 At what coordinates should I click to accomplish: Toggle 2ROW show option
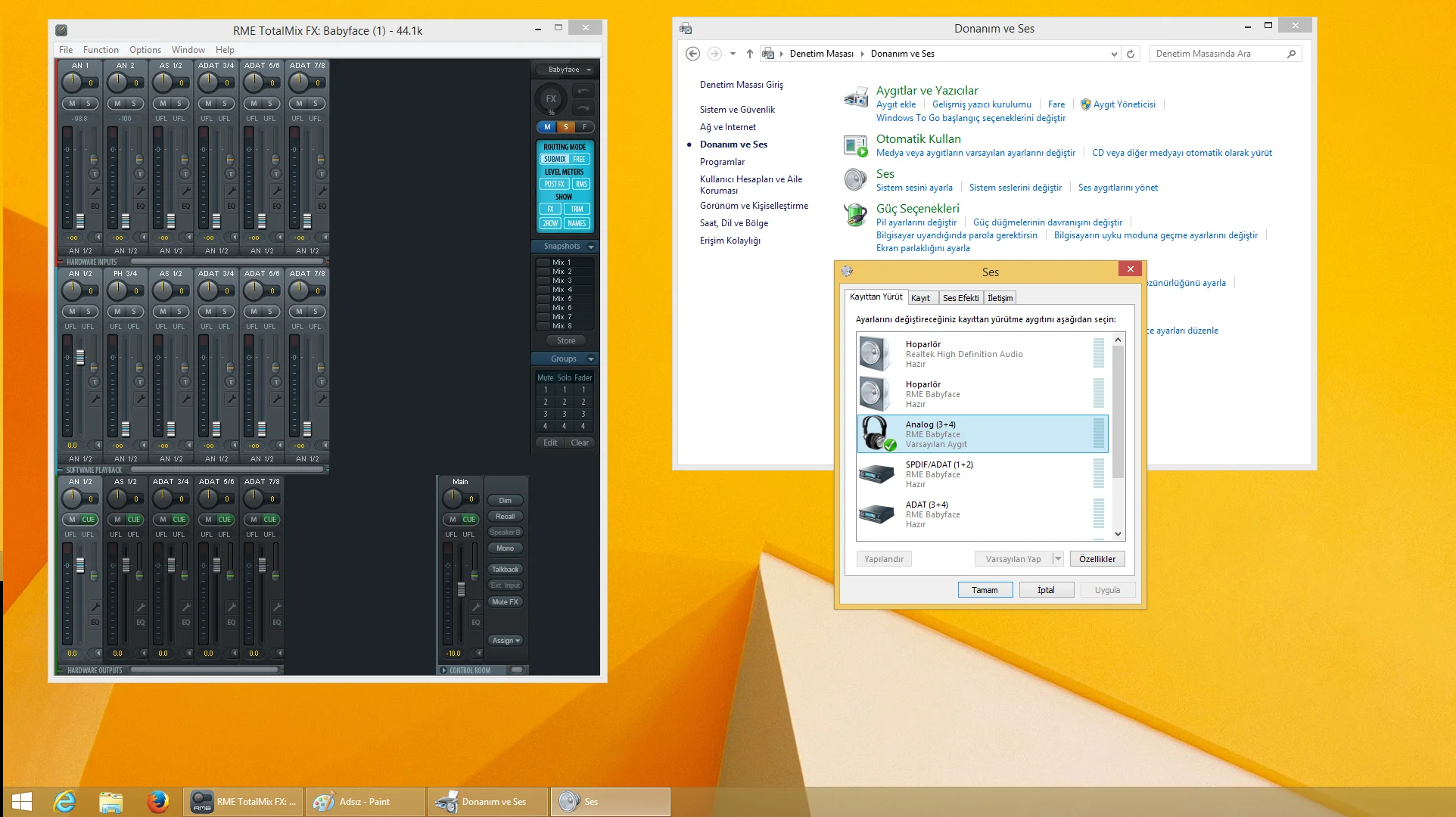[550, 223]
